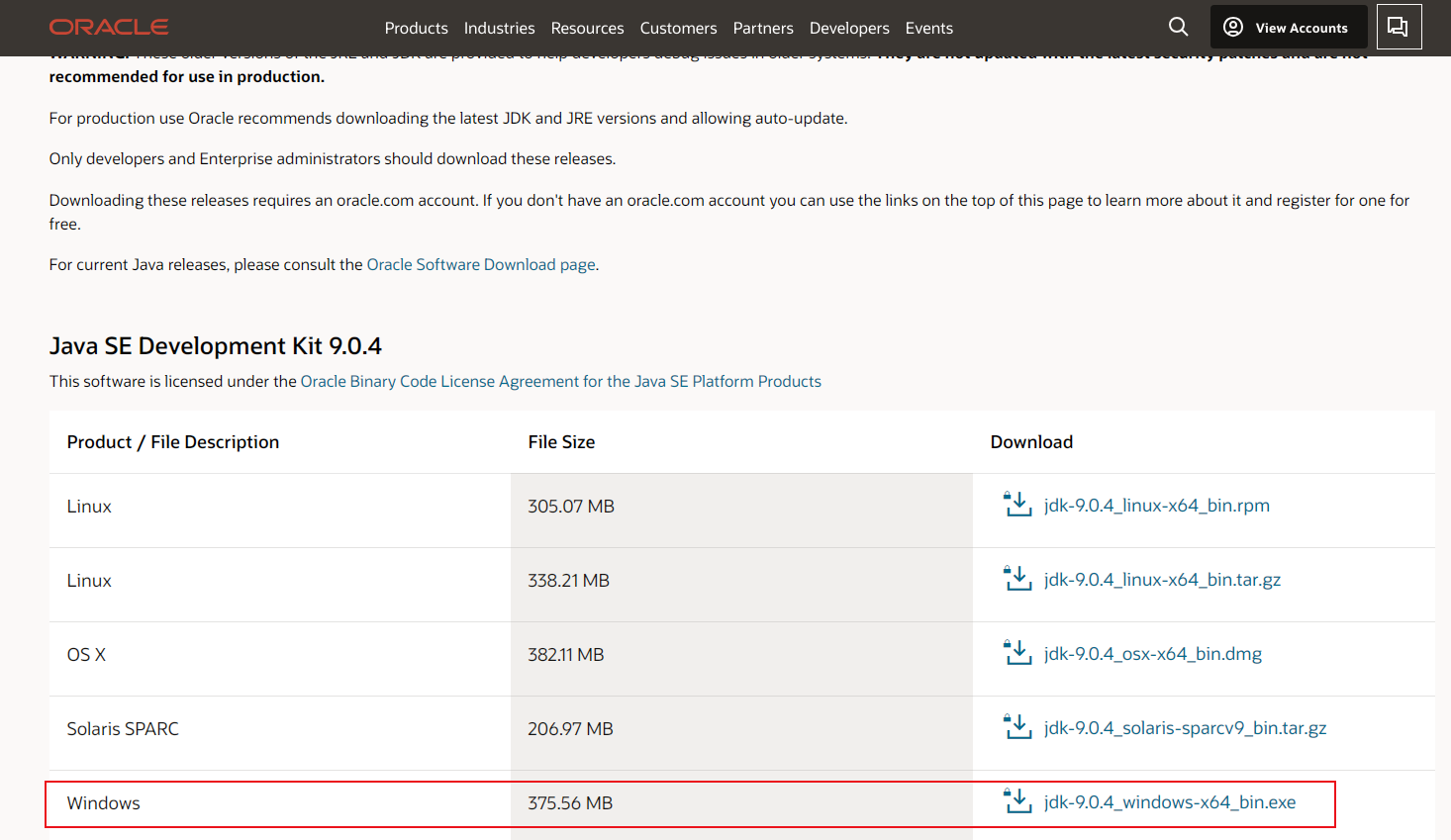Open the Resources menu
The width and height of the screenshot is (1451, 840).
click(x=587, y=28)
